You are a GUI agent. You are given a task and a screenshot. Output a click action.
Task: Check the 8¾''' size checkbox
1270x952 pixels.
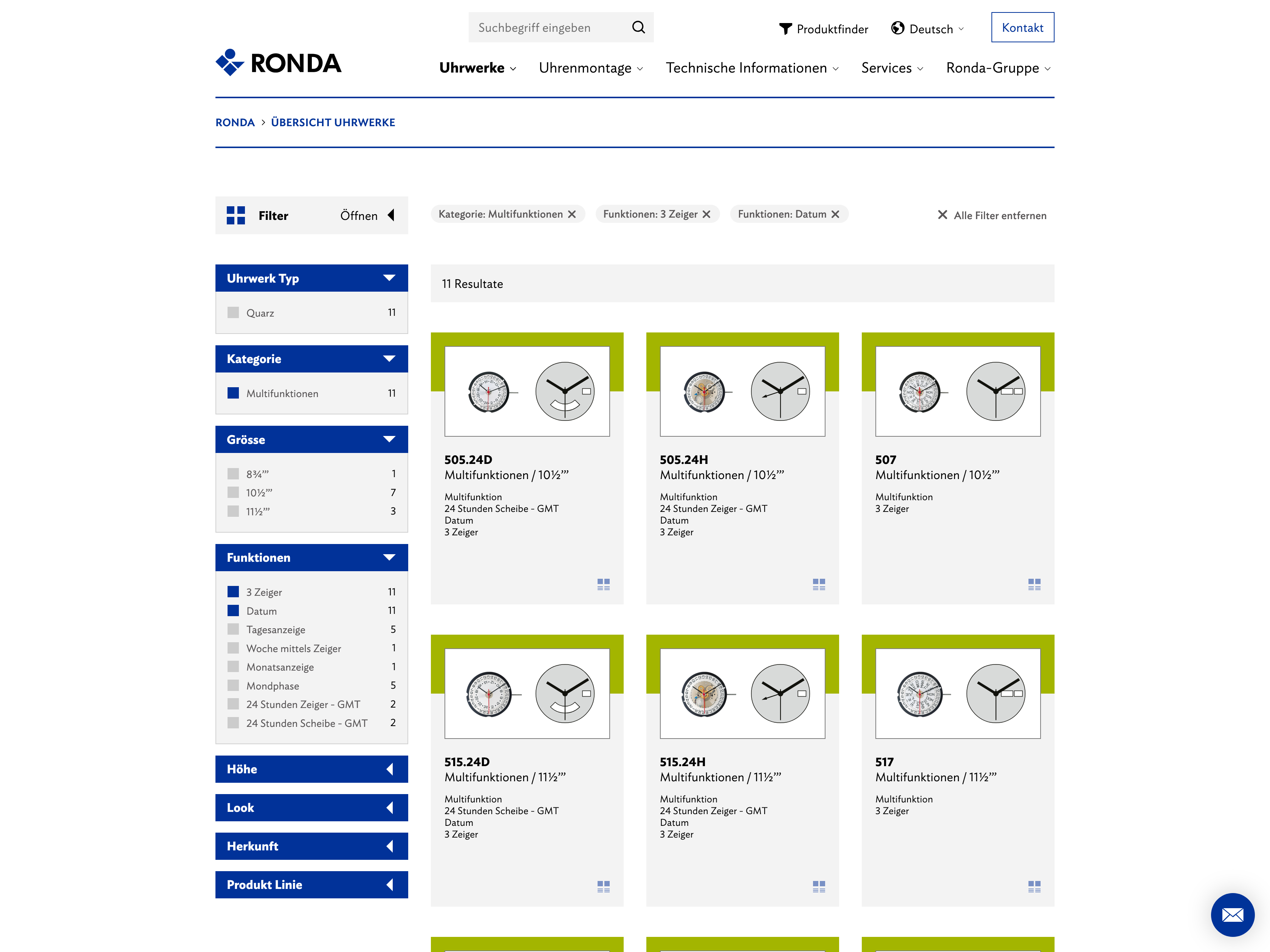click(233, 473)
